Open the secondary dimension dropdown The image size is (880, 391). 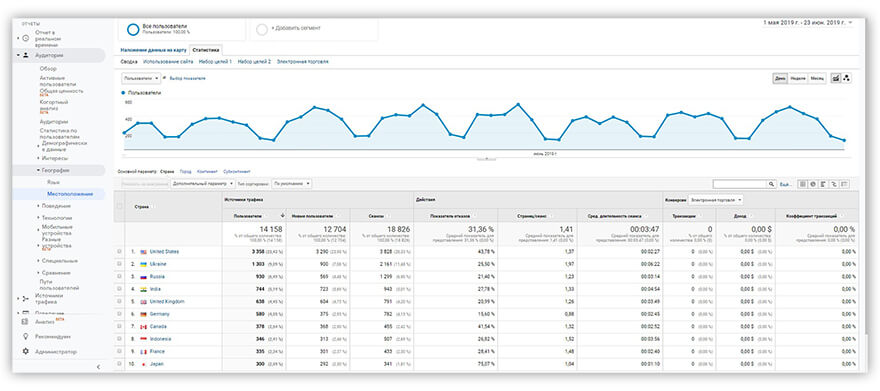point(203,184)
